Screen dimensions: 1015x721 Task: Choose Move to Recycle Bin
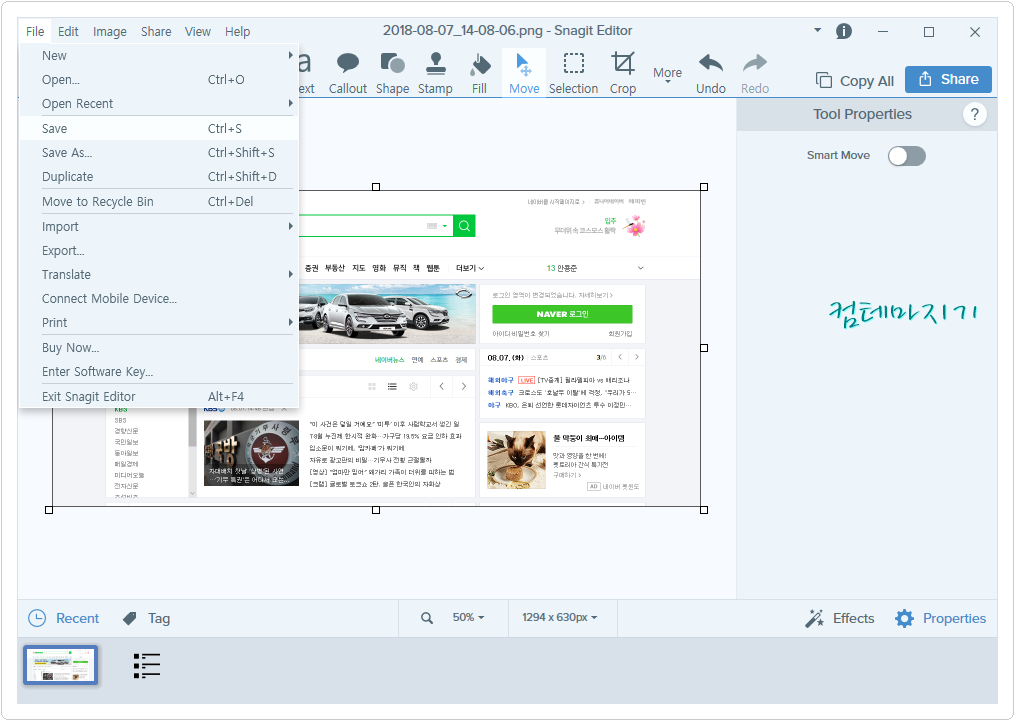(159, 201)
